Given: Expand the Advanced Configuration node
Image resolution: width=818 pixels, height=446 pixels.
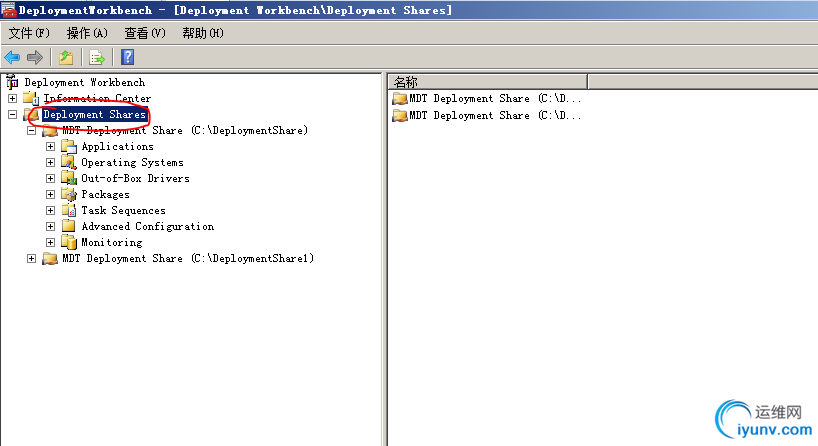Looking at the screenshot, I should tap(50, 226).
